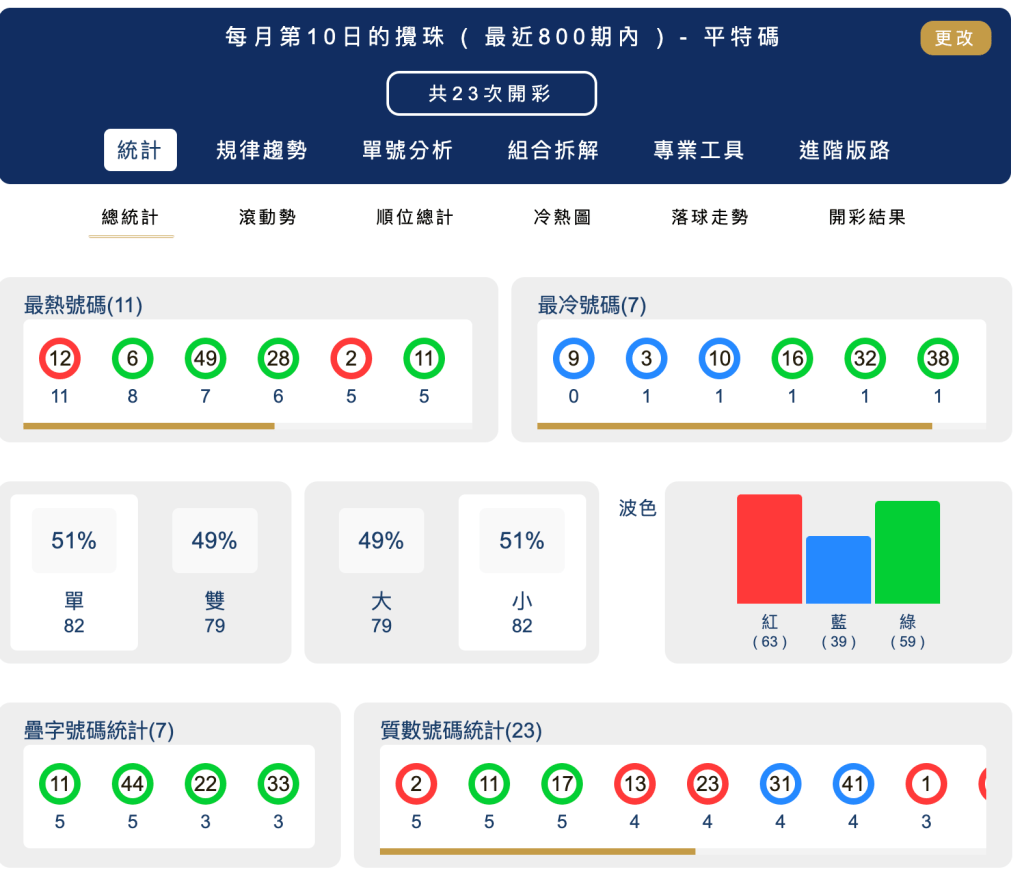The width and height of the screenshot is (1024, 886).
Task: Switch to the 規律趨勢 tab
Action: coord(265,150)
